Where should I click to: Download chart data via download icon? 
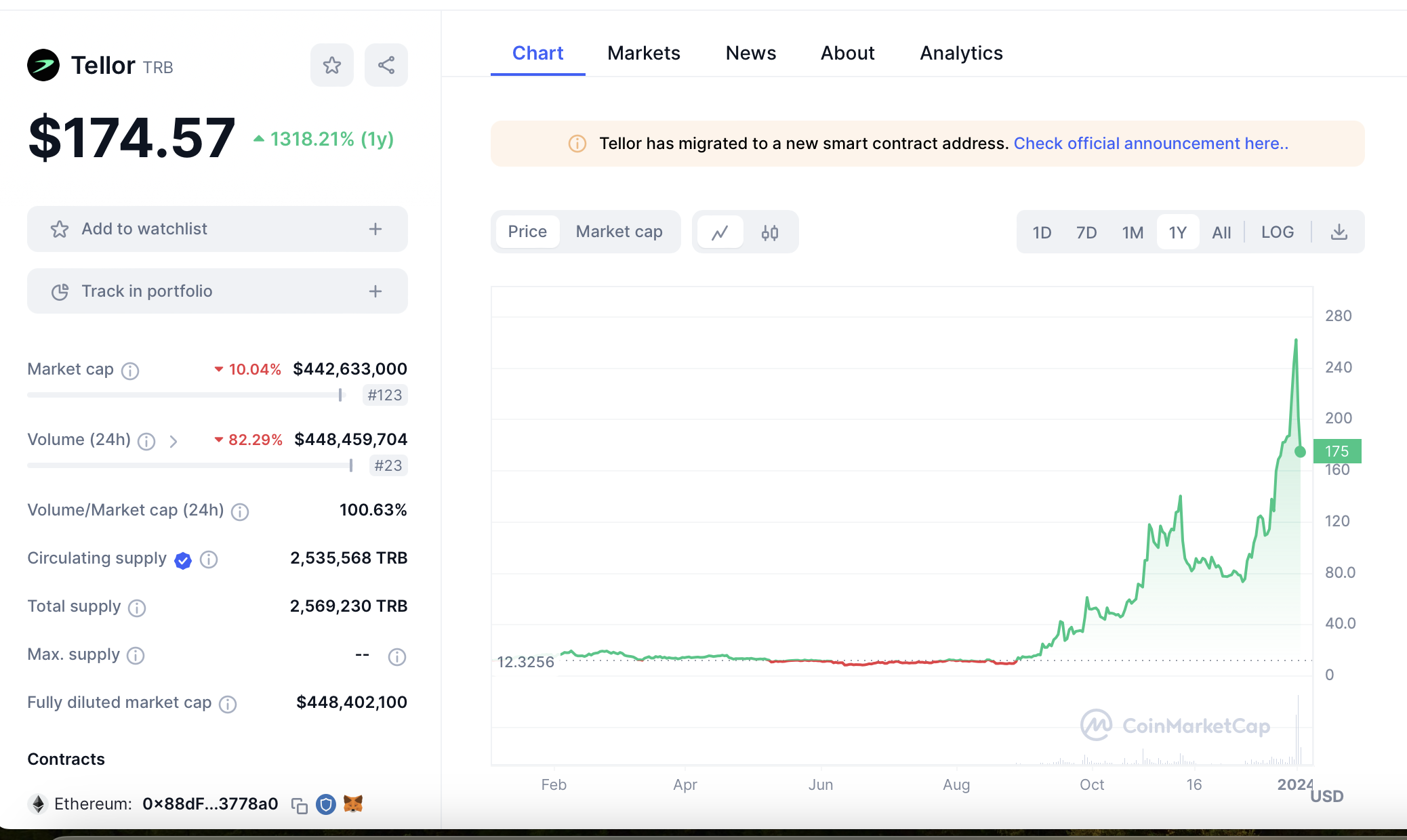1339,232
